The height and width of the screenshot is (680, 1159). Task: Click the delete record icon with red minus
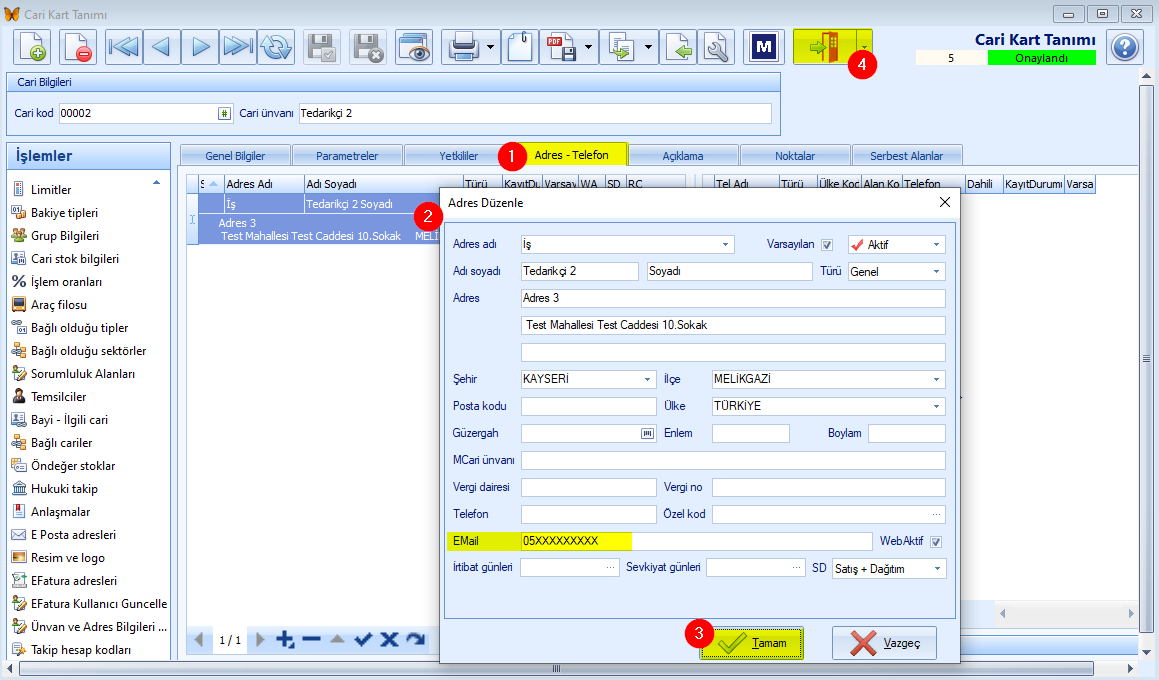click(x=78, y=47)
